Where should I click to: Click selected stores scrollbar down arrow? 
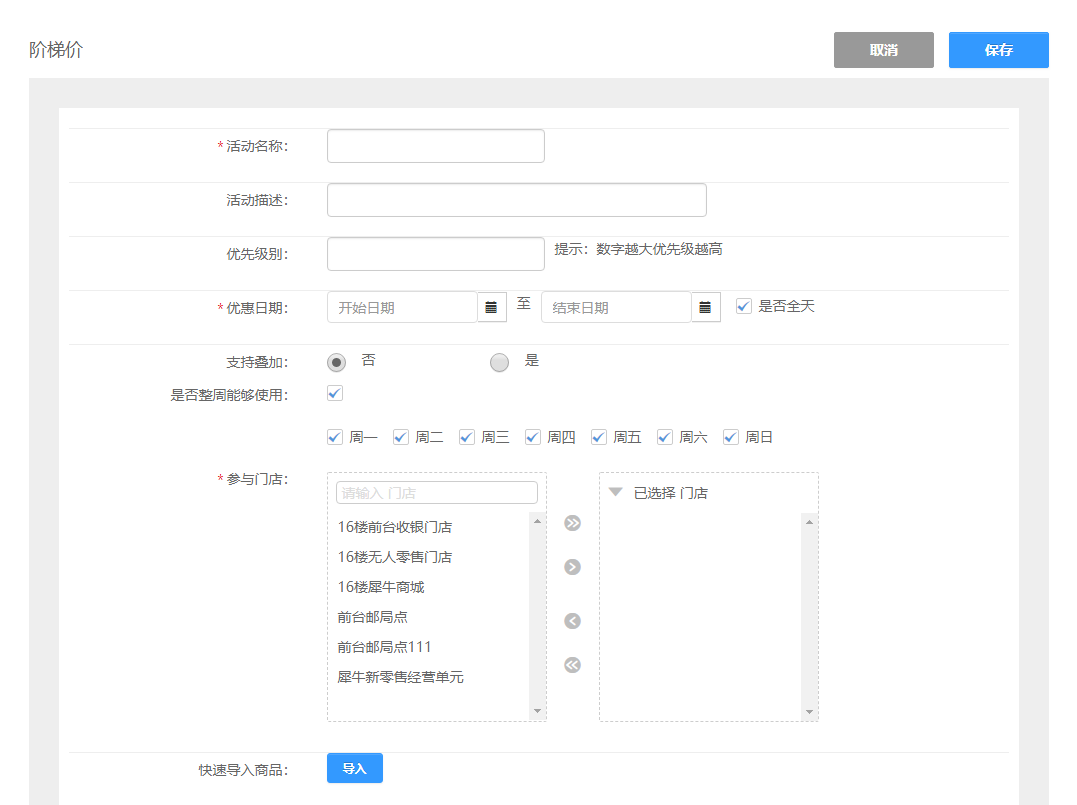click(809, 712)
